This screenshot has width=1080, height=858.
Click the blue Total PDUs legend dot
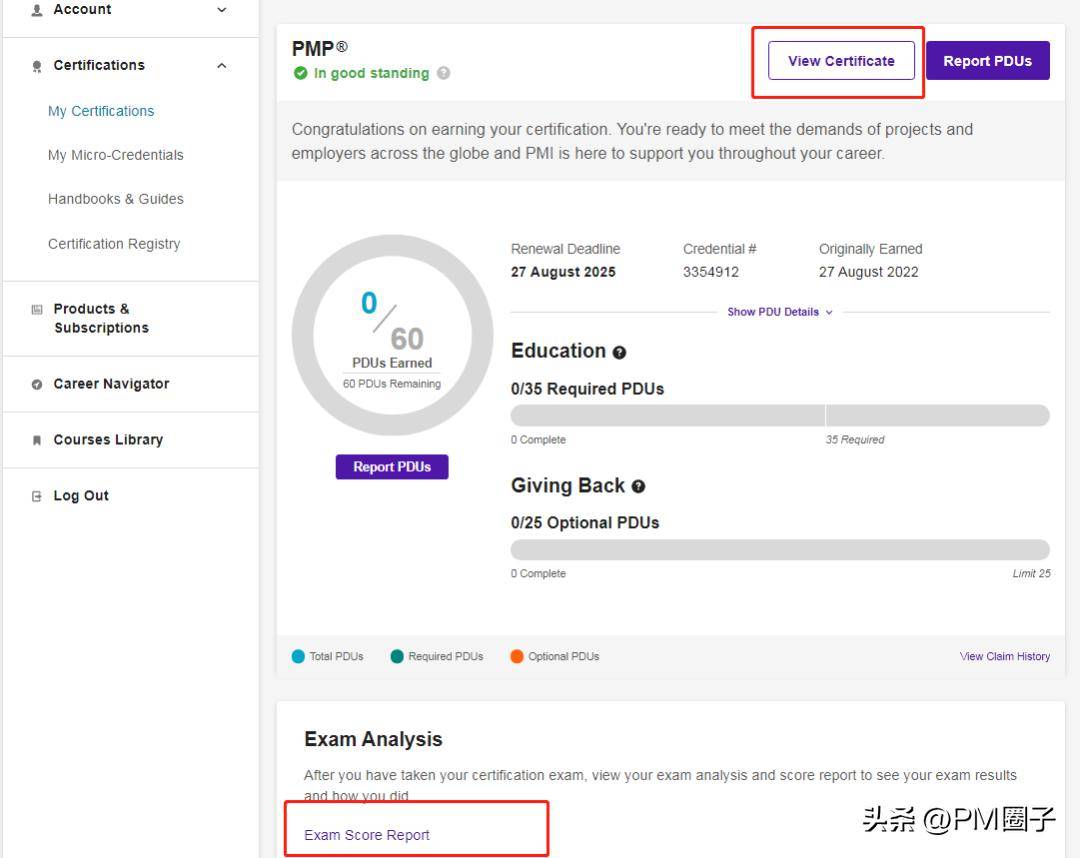(298, 656)
